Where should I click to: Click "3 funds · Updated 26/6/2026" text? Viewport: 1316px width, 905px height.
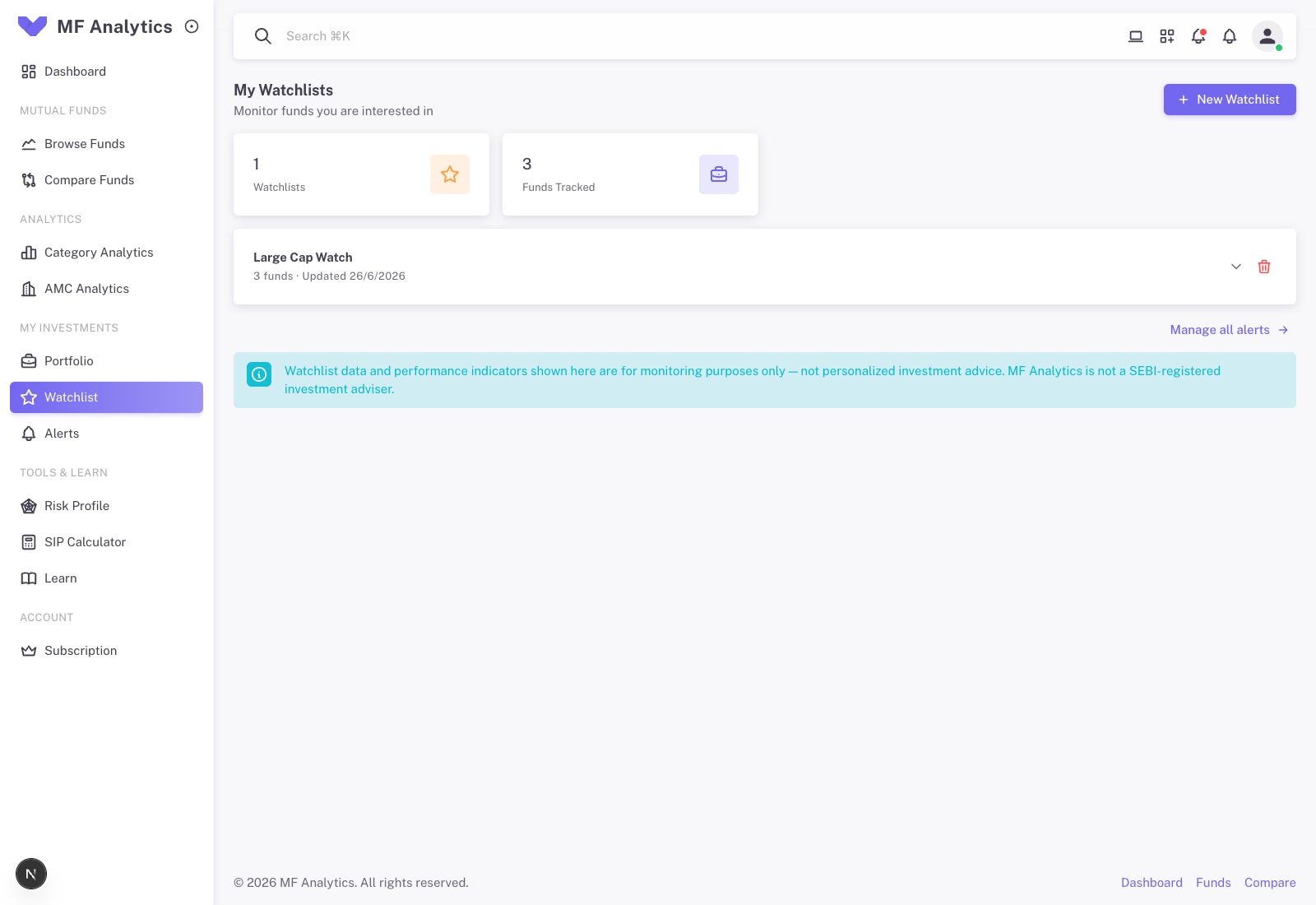(x=329, y=276)
